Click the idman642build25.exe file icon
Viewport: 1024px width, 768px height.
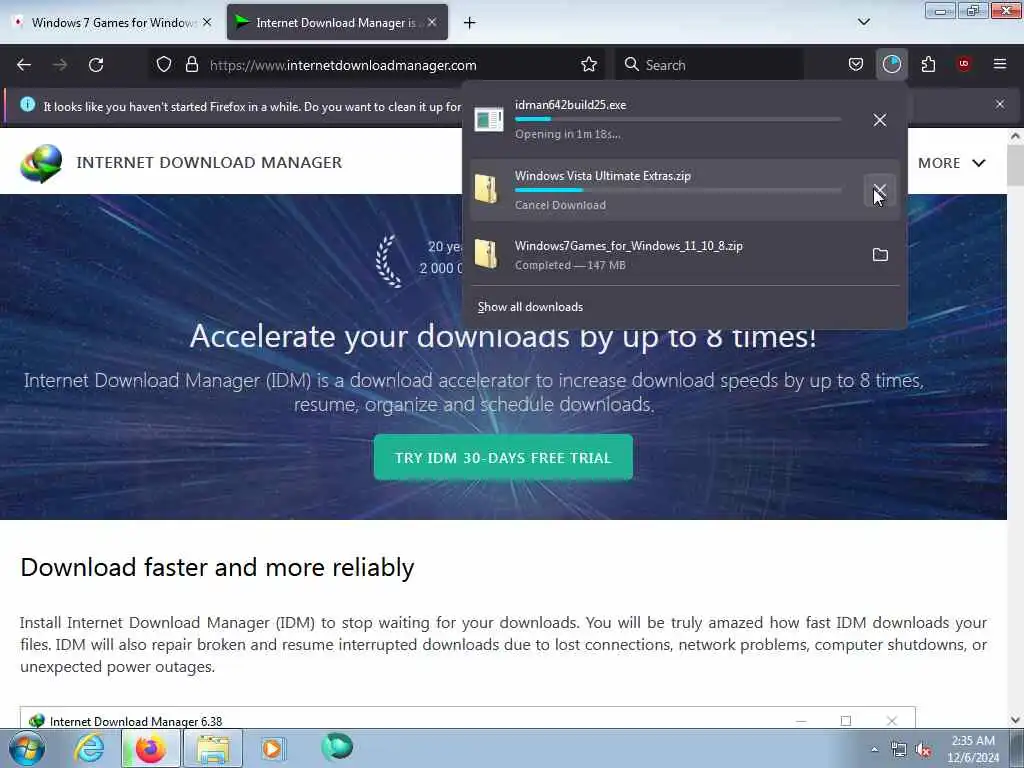488,120
